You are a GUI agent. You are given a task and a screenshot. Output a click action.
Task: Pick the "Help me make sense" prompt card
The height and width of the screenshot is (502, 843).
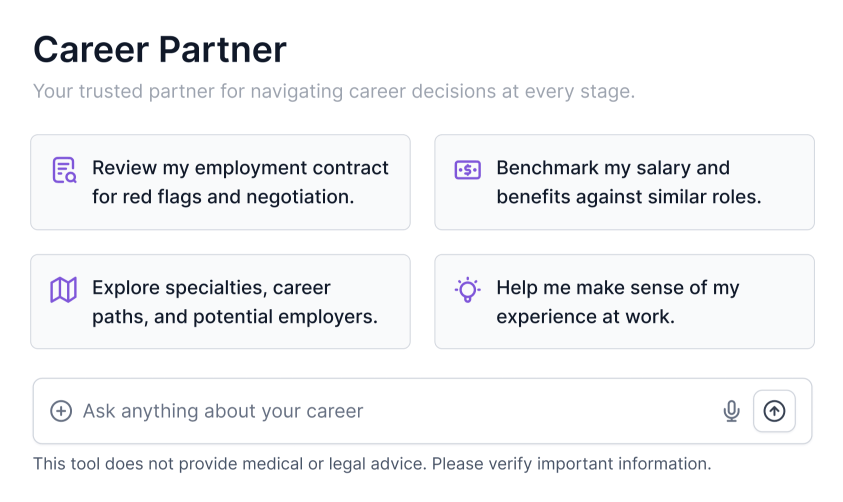click(x=617, y=288)
